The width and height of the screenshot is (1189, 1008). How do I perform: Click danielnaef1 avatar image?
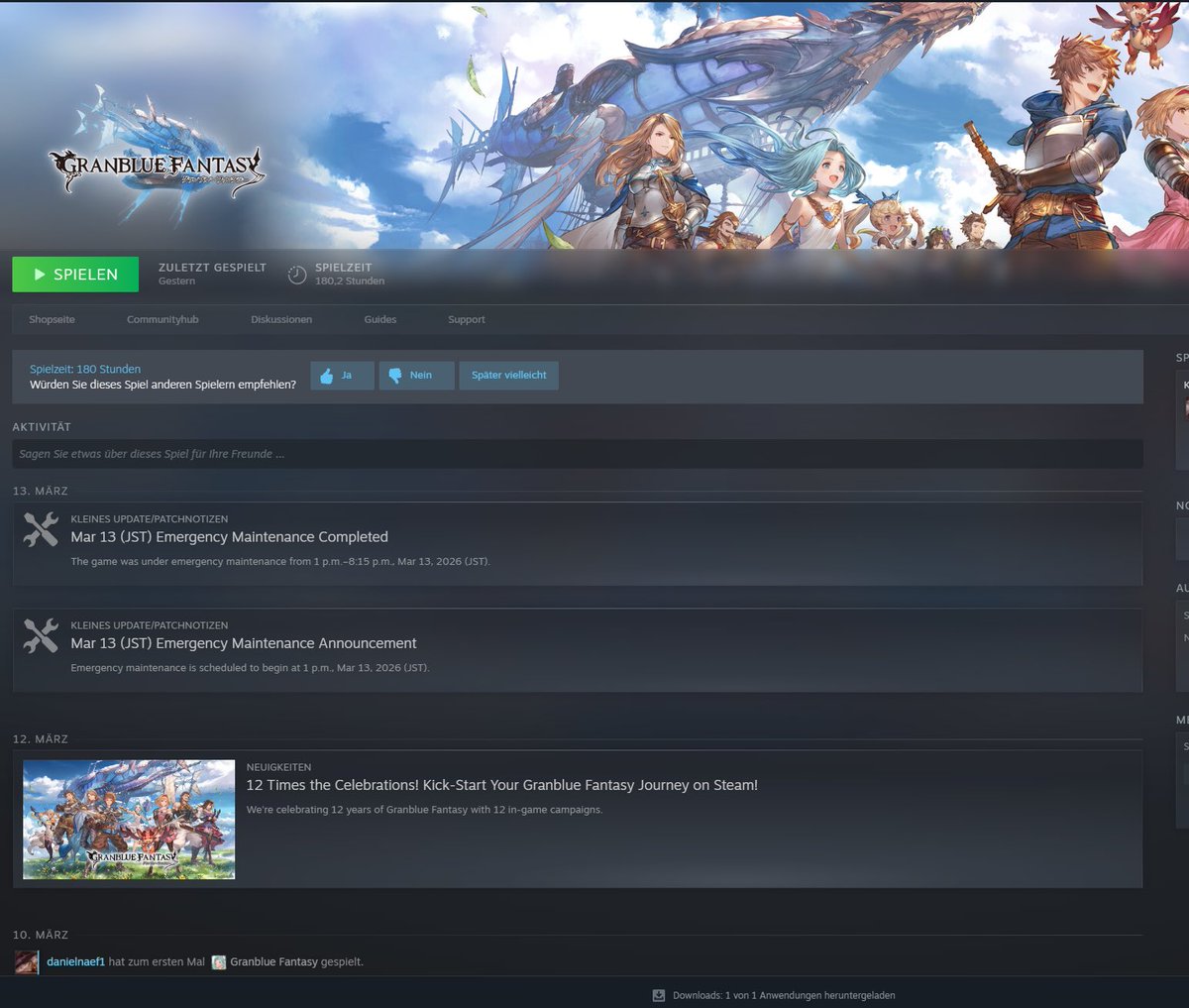[x=27, y=961]
